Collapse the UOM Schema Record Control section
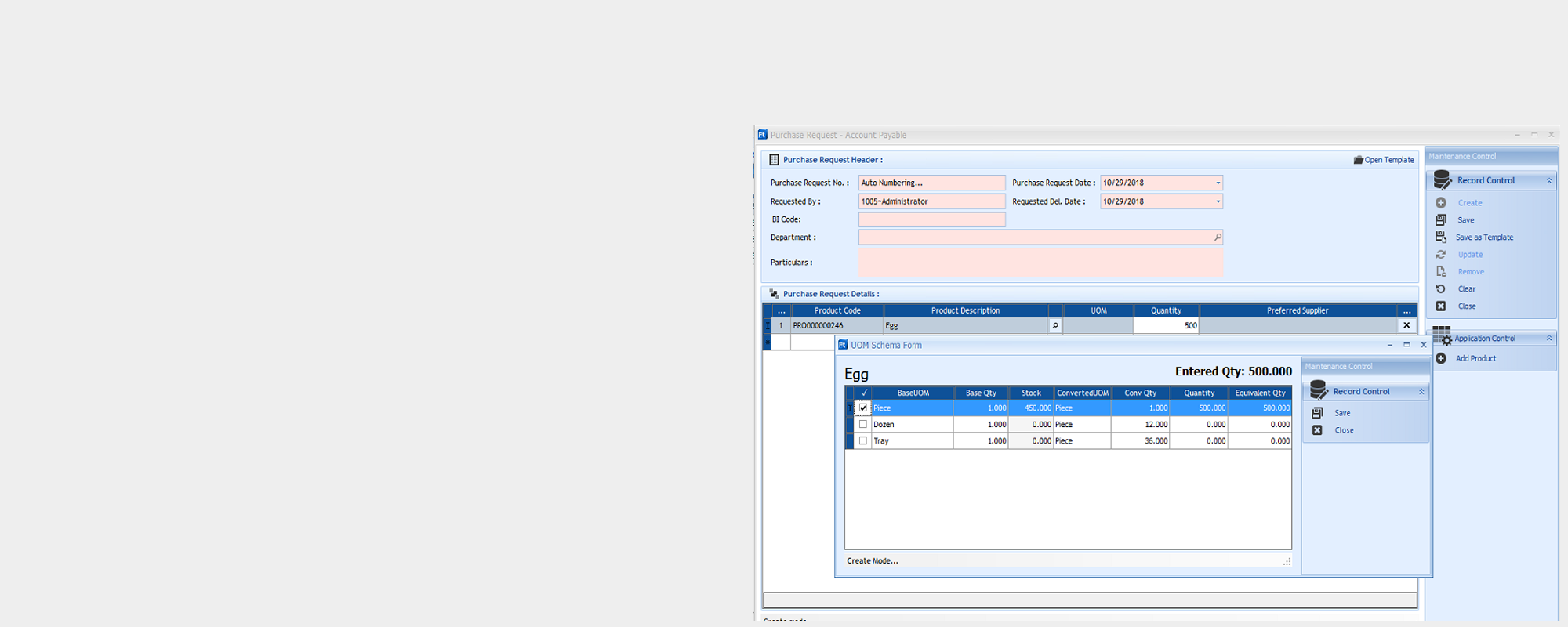The image size is (1568, 627). tap(1421, 392)
